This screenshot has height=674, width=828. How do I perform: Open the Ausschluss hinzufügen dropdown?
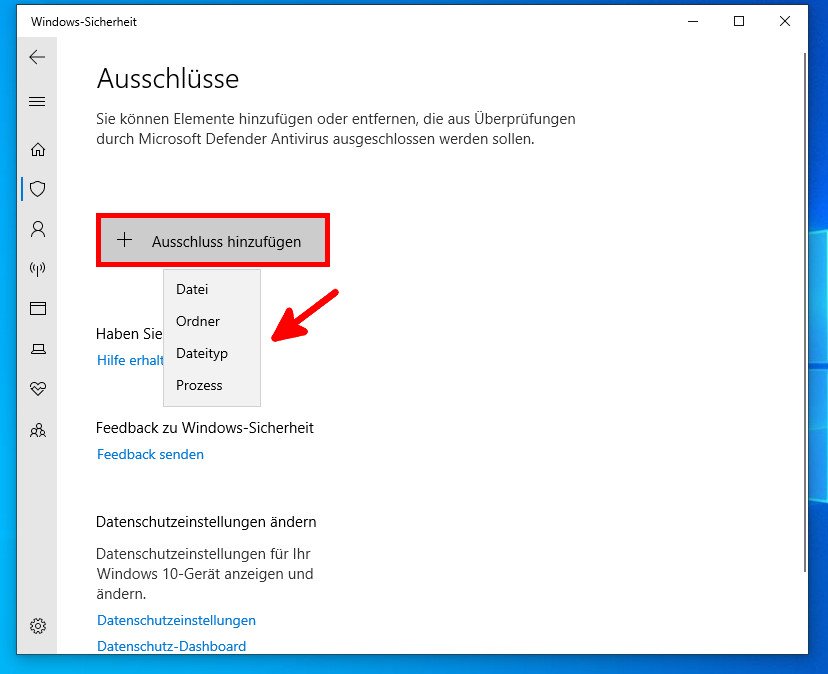tap(212, 240)
